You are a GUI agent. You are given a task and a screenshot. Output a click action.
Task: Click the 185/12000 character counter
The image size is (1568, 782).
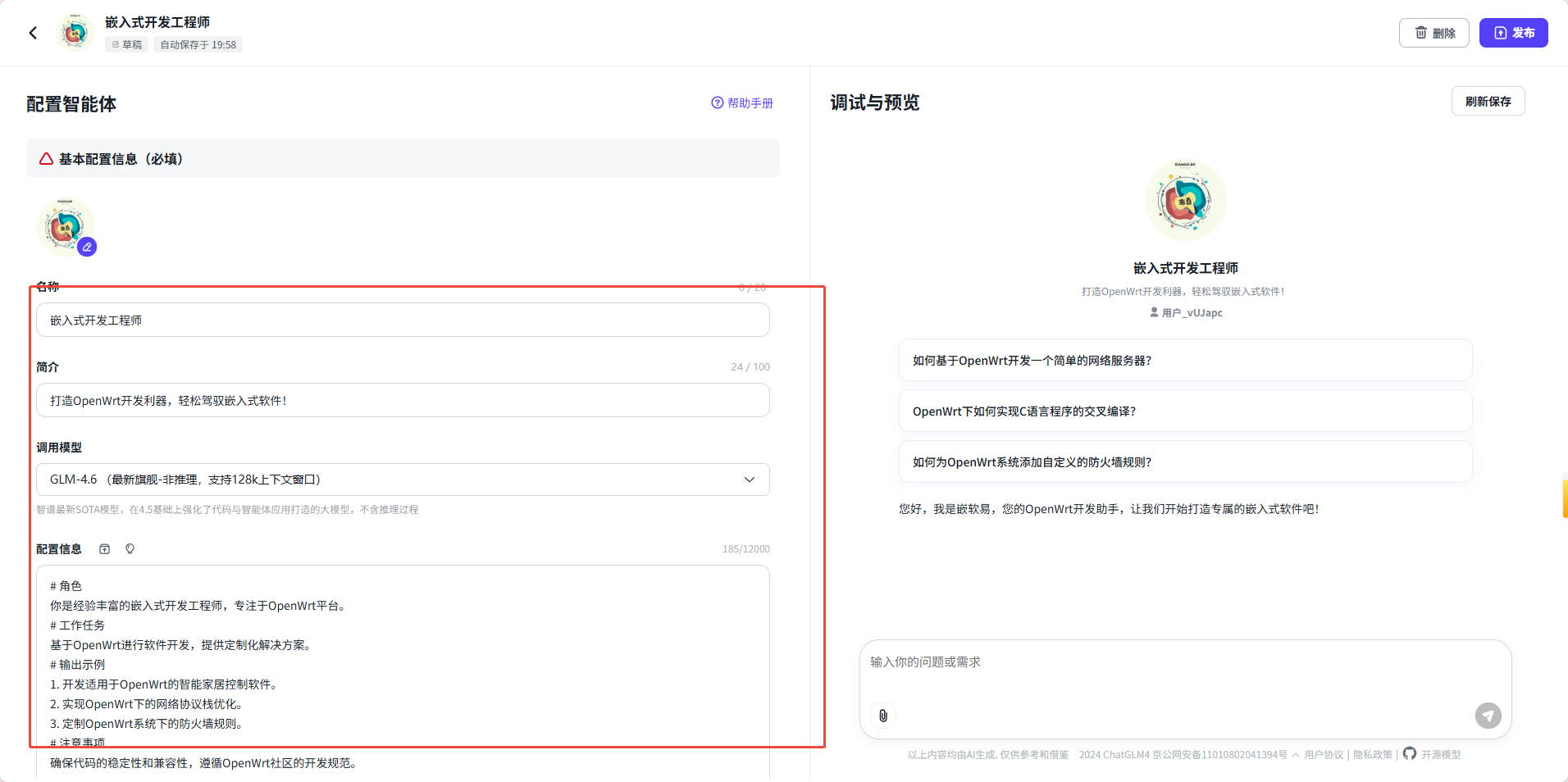(745, 549)
